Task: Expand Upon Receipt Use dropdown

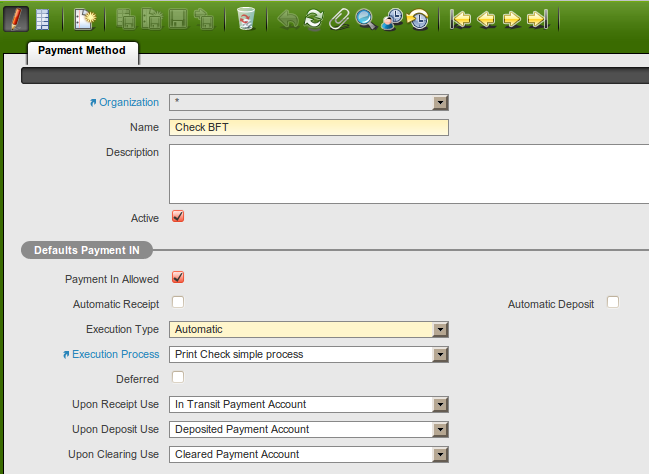Action: (440, 405)
